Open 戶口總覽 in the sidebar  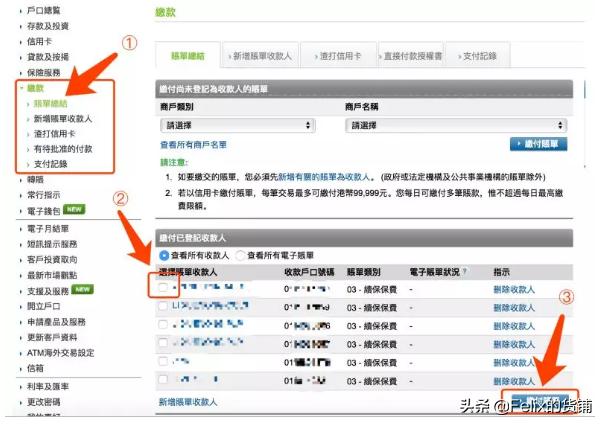(x=43, y=11)
